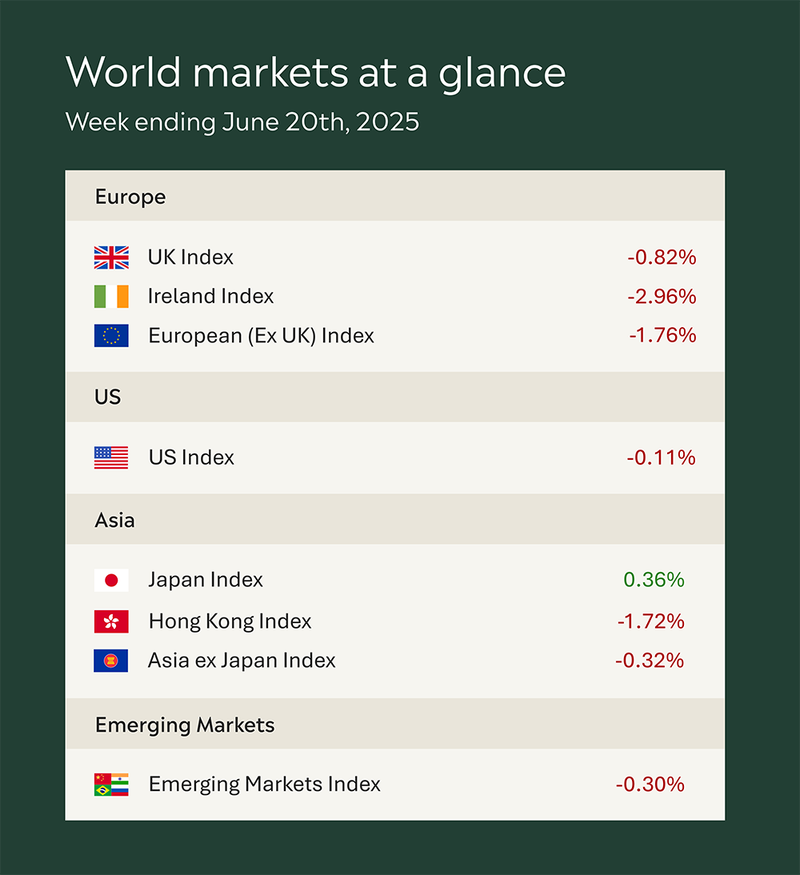This screenshot has width=800, height=875.
Task: Click the Ireland tricolour flag icon
Action: [x=111, y=296]
